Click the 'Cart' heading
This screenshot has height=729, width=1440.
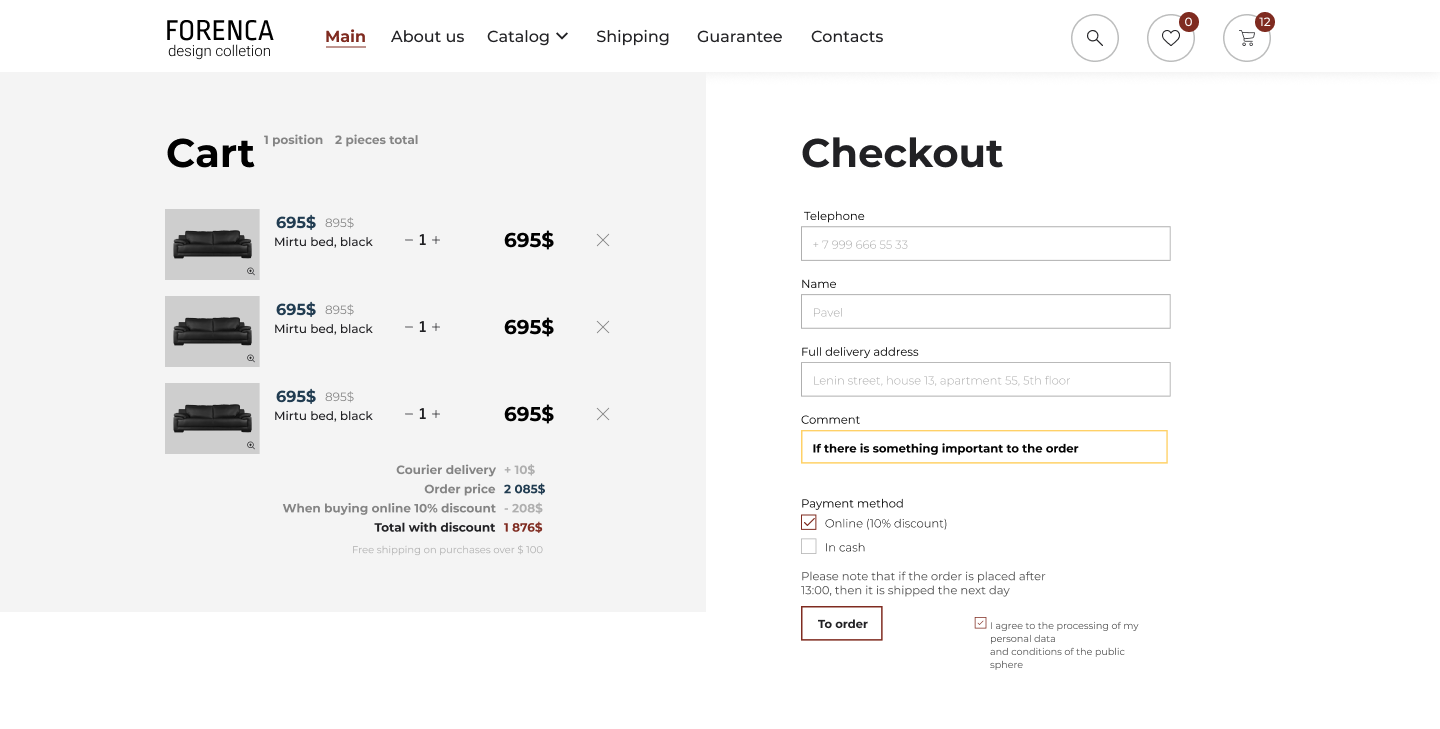pos(210,153)
